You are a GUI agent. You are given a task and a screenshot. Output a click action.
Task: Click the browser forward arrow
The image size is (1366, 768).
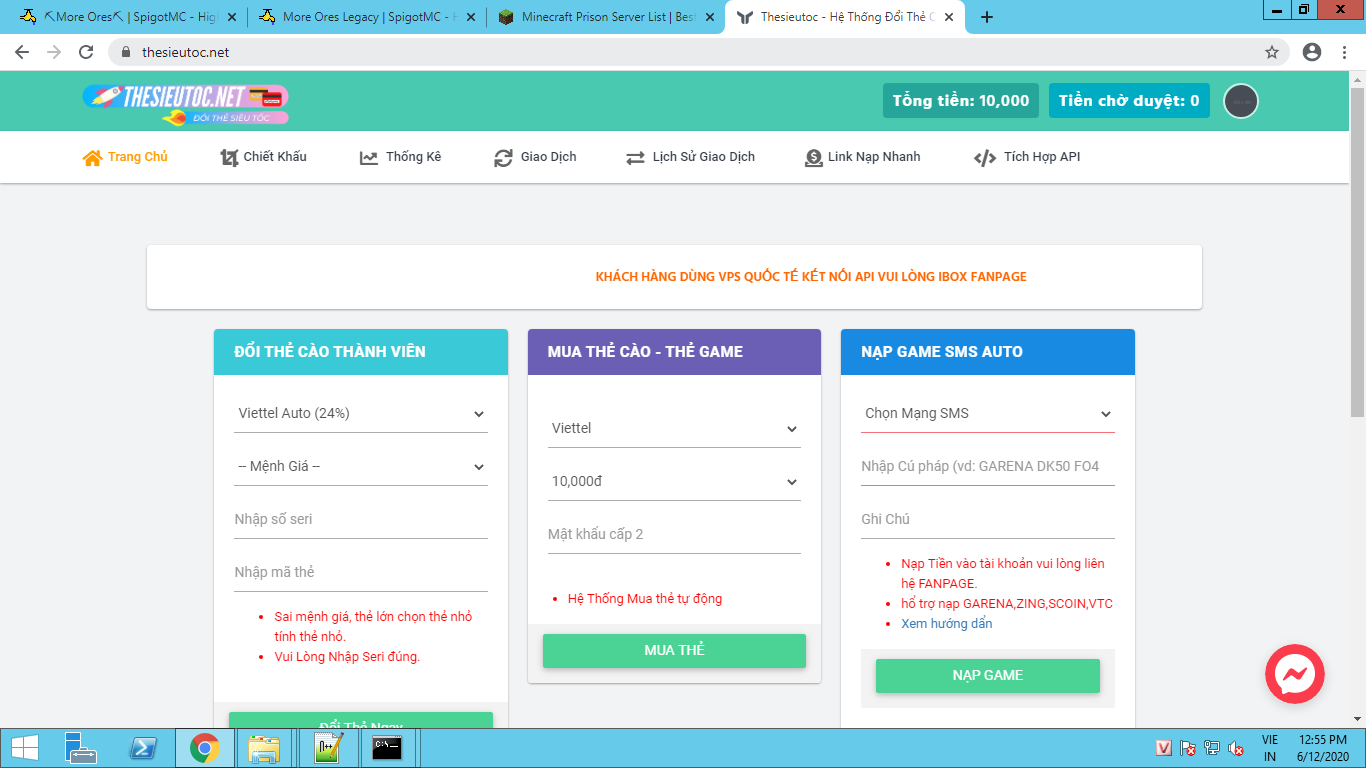[54, 52]
